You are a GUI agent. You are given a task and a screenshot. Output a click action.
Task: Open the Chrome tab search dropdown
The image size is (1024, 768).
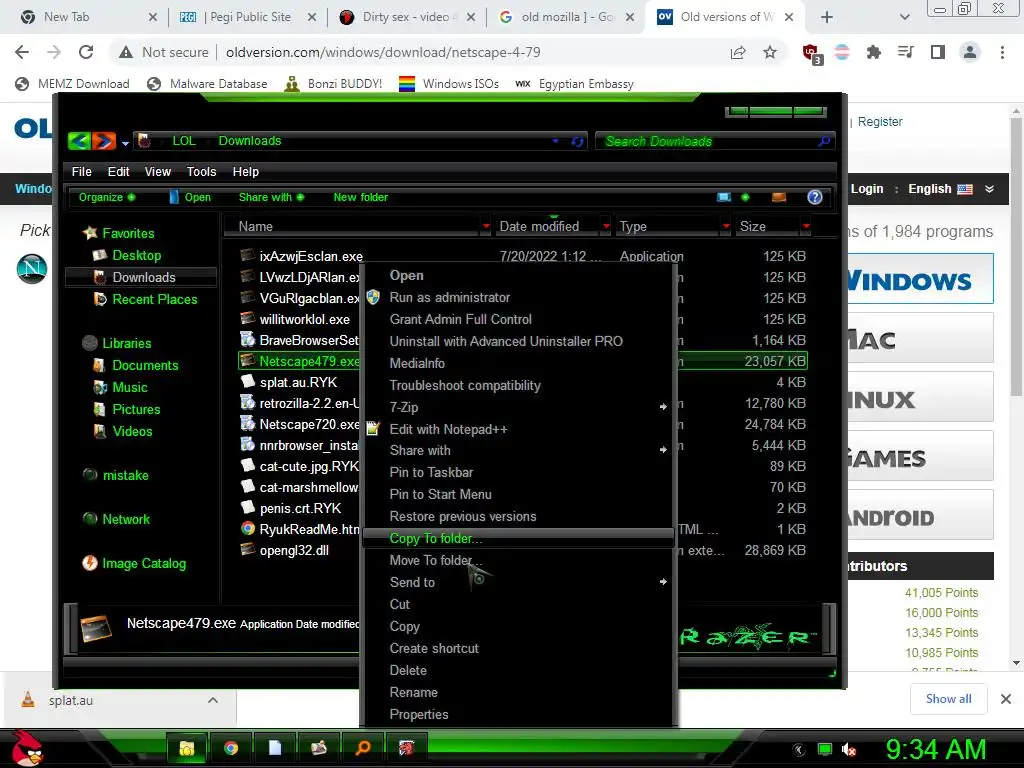pyautogui.click(x=904, y=17)
